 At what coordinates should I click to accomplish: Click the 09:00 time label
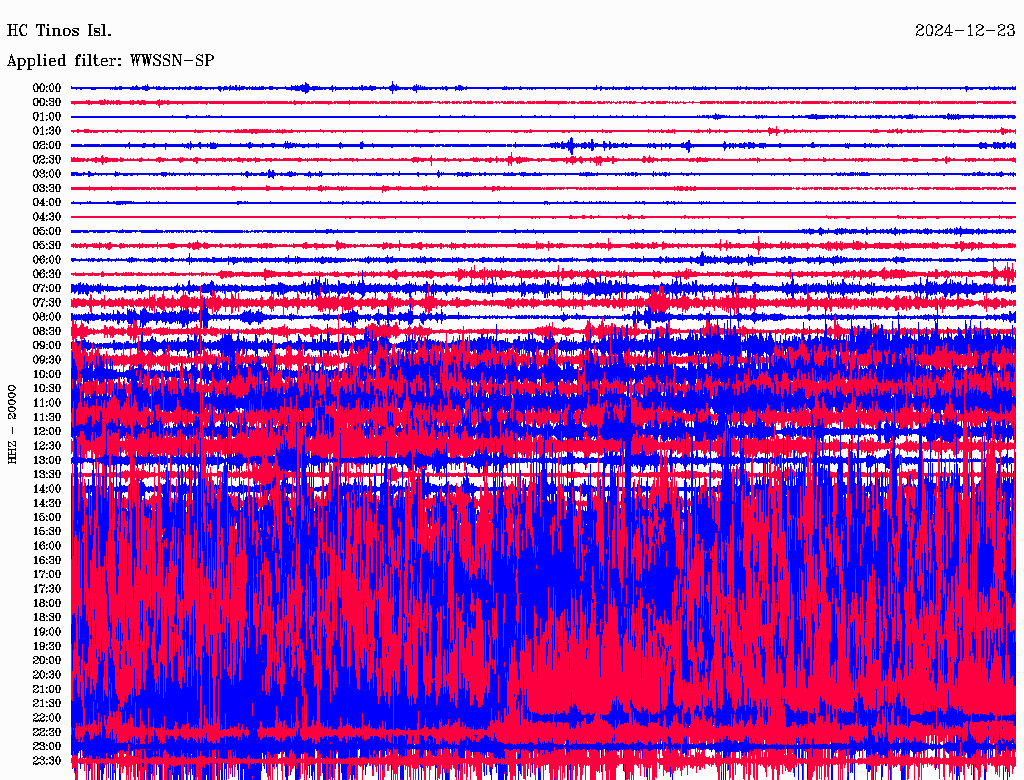pos(47,346)
